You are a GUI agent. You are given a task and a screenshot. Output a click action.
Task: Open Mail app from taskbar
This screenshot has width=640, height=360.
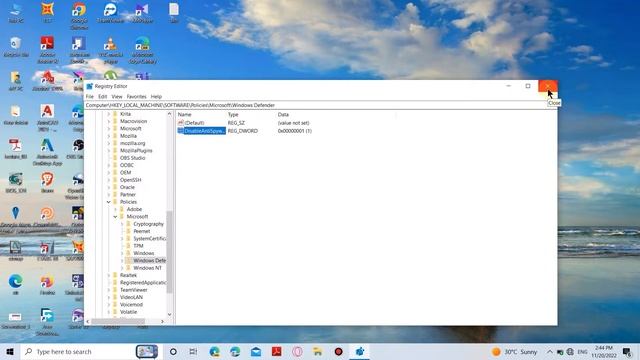click(x=256, y=351)
